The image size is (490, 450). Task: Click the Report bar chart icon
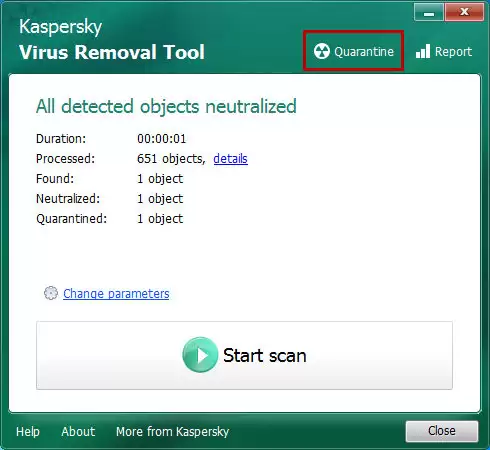tap(423, 51)
